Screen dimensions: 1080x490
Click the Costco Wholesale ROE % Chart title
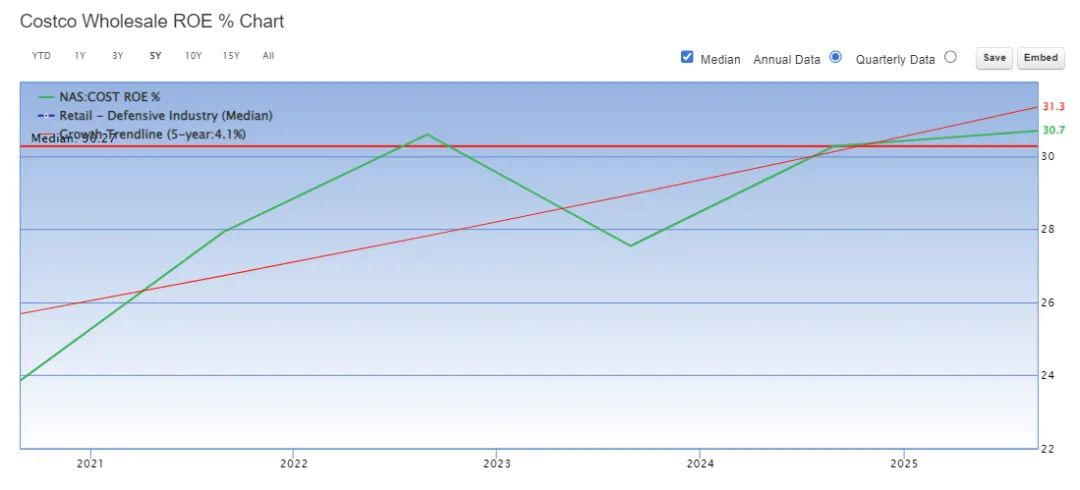[x=152, y=21]
